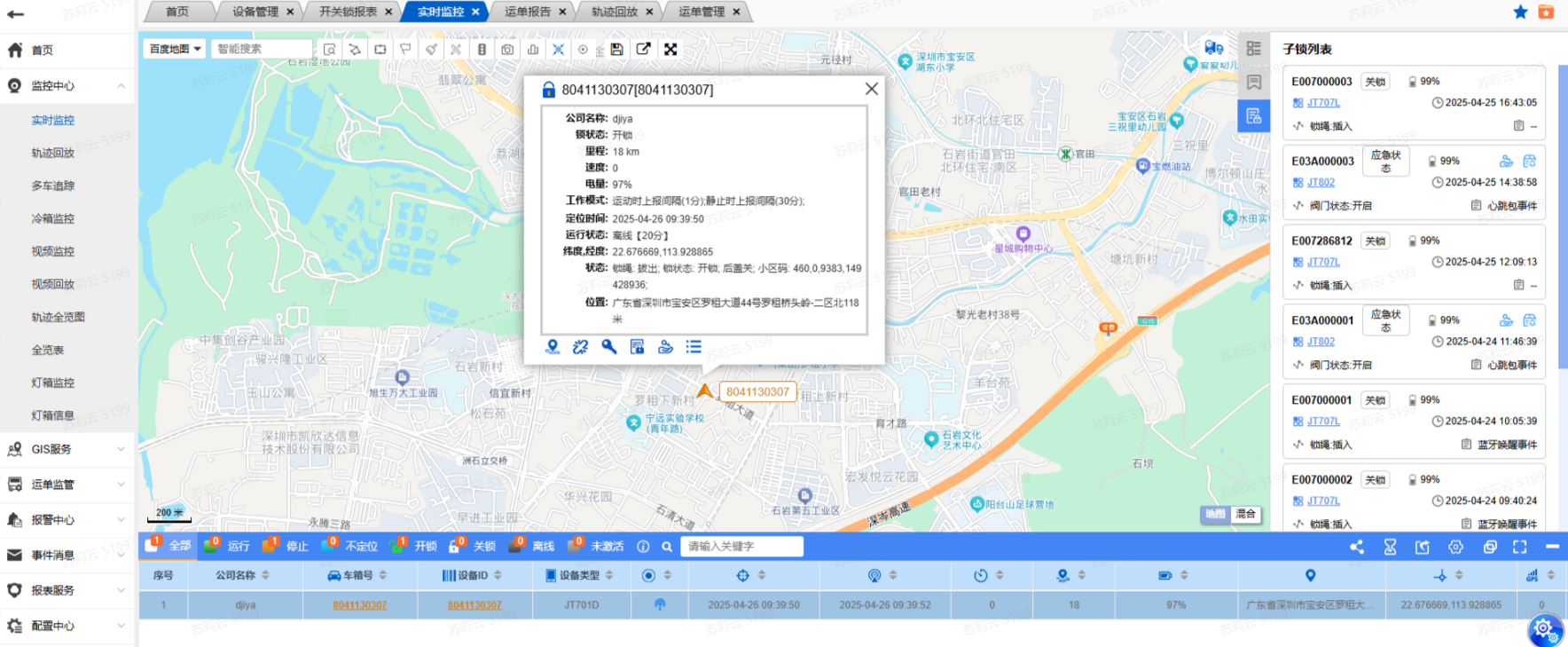This screenshot has height=647, width=1568.
Task: Click the flag marker tool on map toolbar
Action: coord(405,50)
